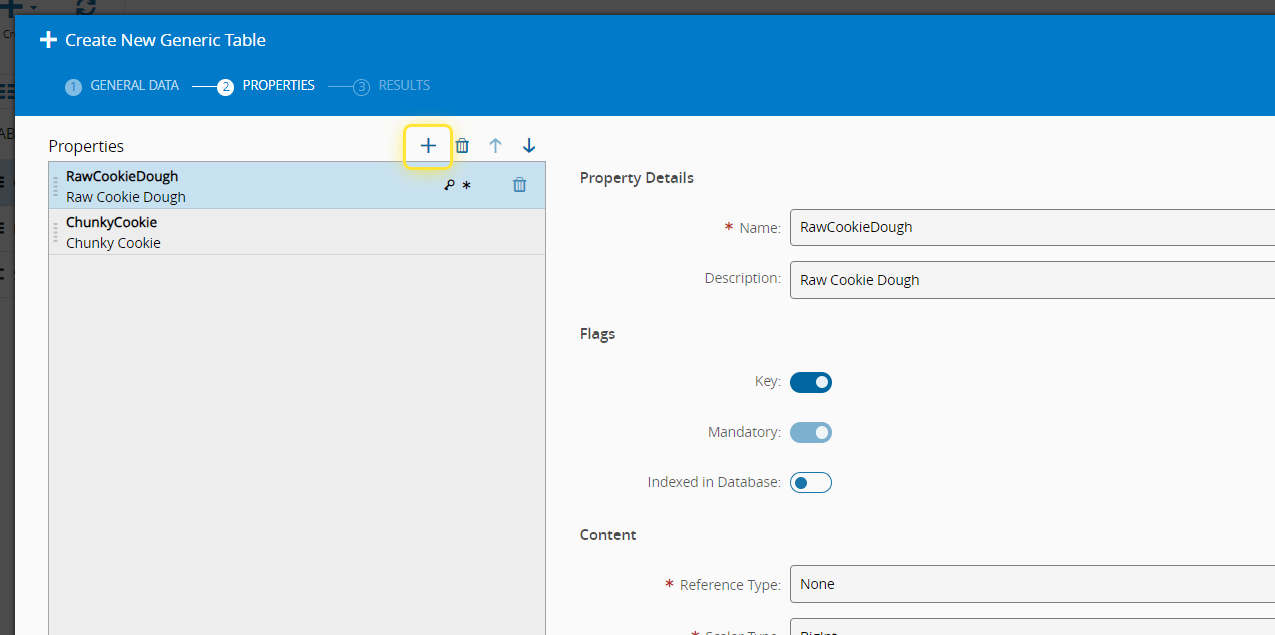Click the trash icon in Properties toolbar

click(462, 146)
